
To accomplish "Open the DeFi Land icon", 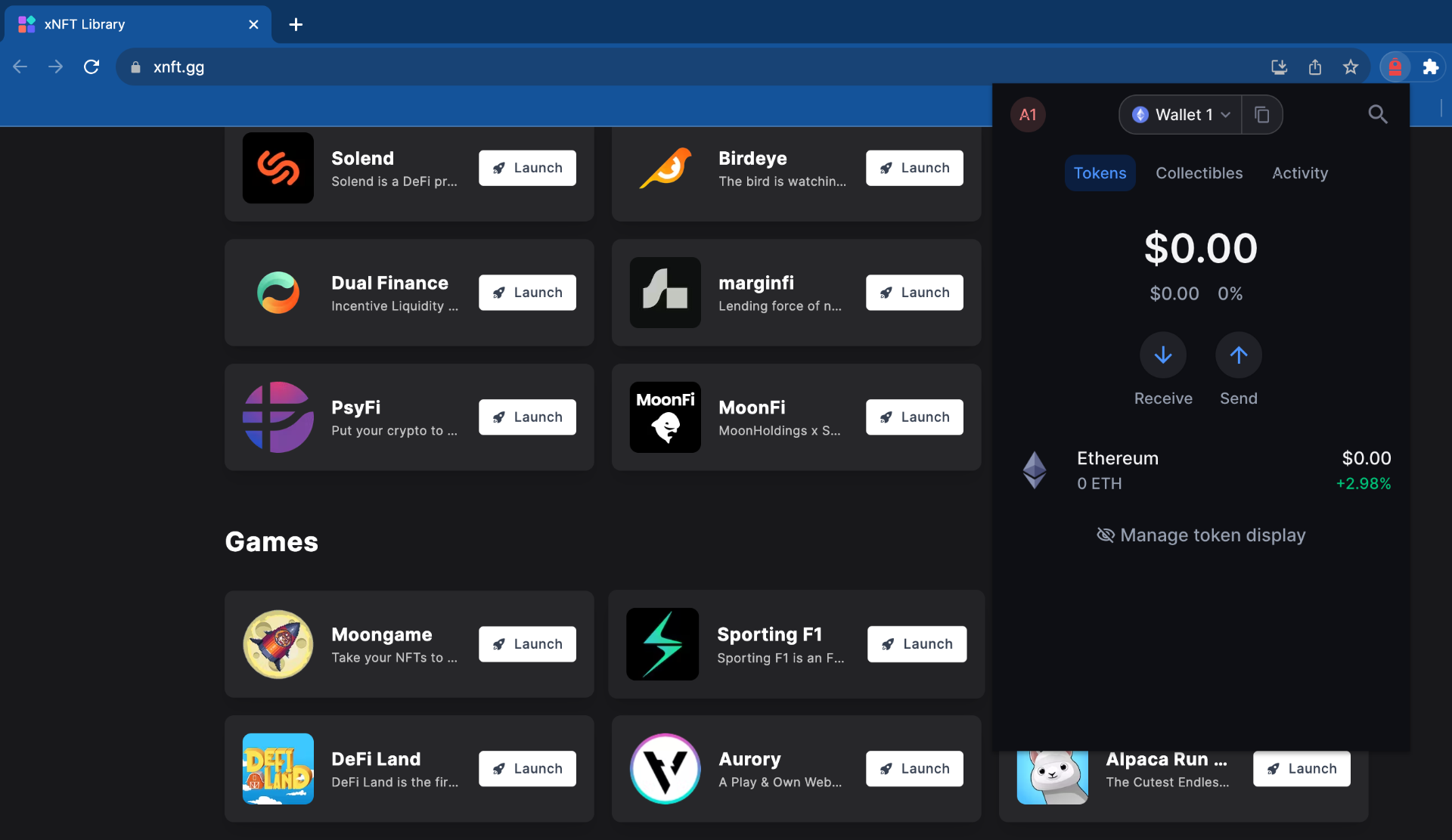I will coord(278,769).
